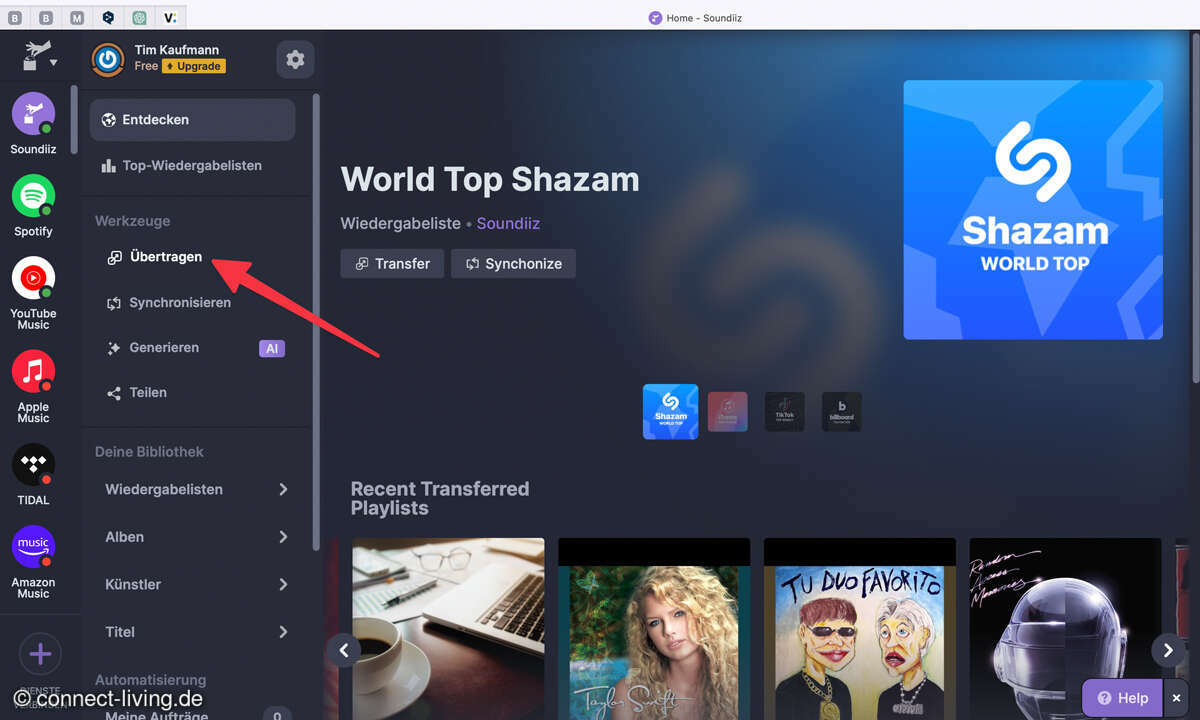
Task: Click the Transfer button
Action: pos(392,264)
